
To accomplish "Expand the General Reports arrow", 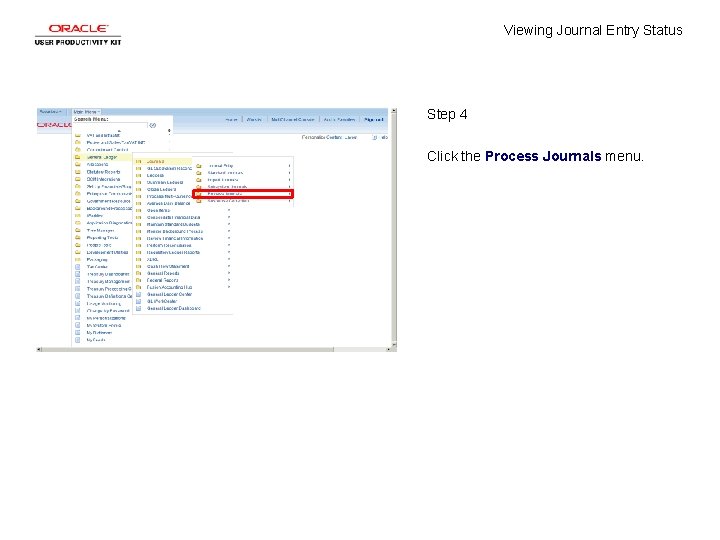I will point(229,273).
